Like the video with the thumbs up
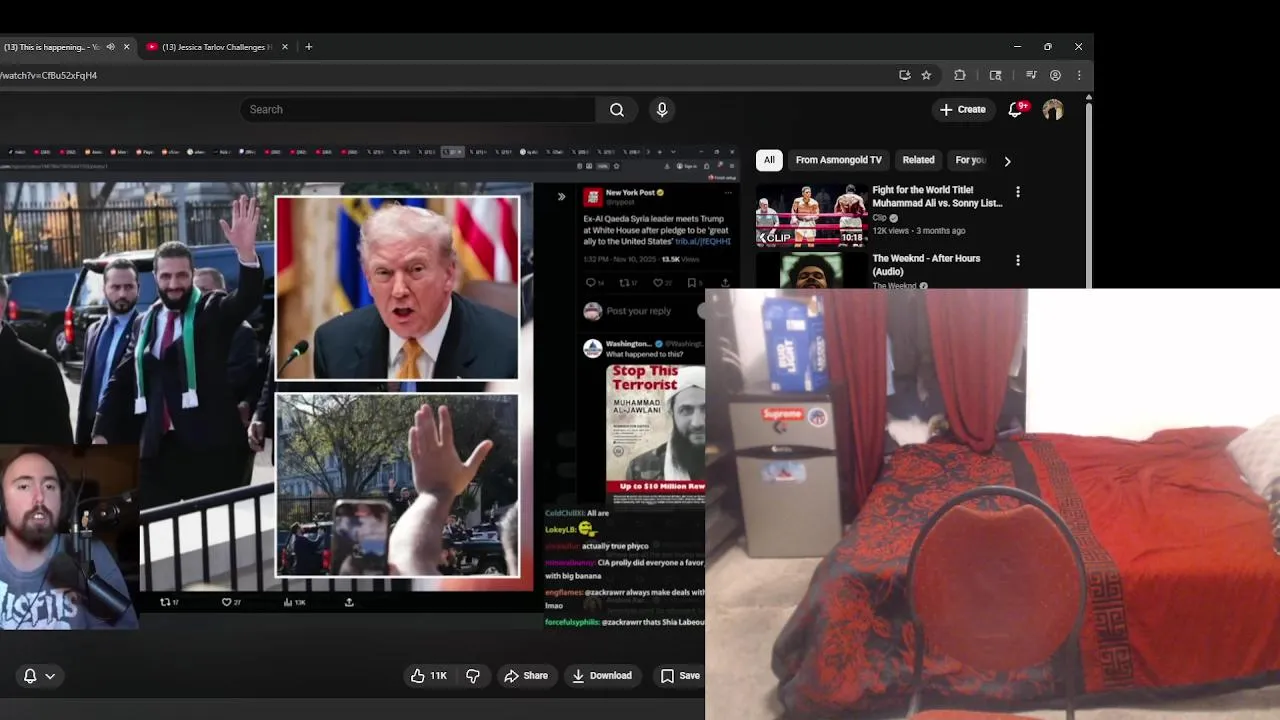The height and width of the screenshot is (720, 1280). click(429, 676)
